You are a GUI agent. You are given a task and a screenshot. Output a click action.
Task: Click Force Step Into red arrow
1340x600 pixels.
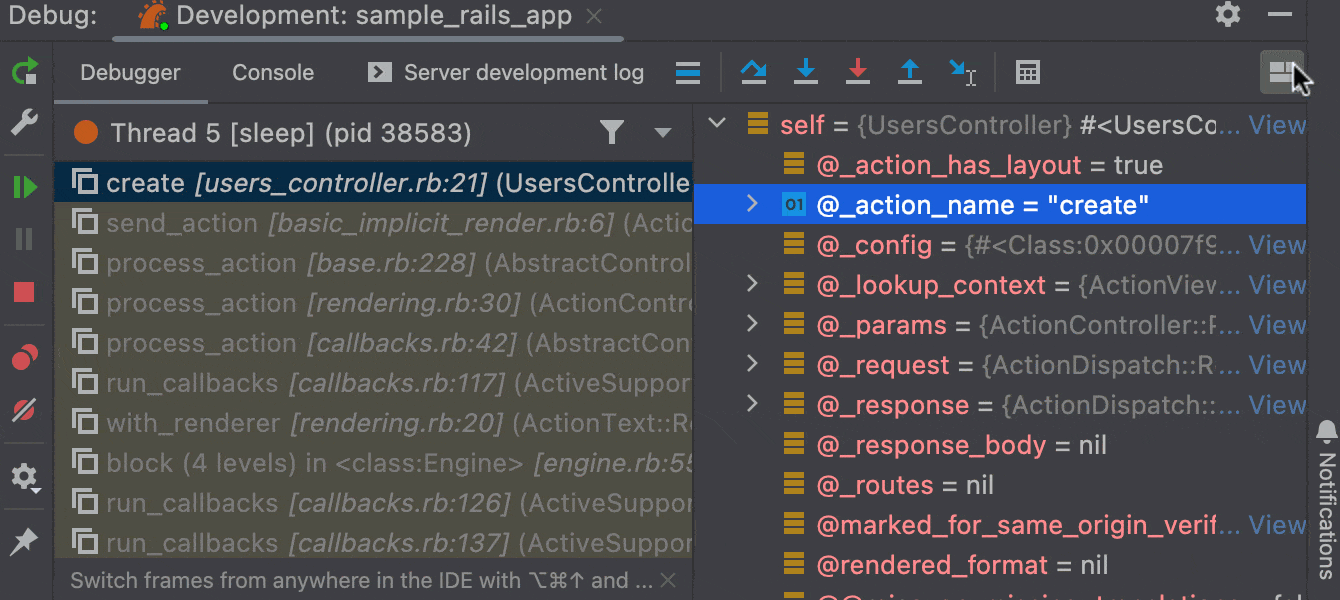click(x=857, y=72)
